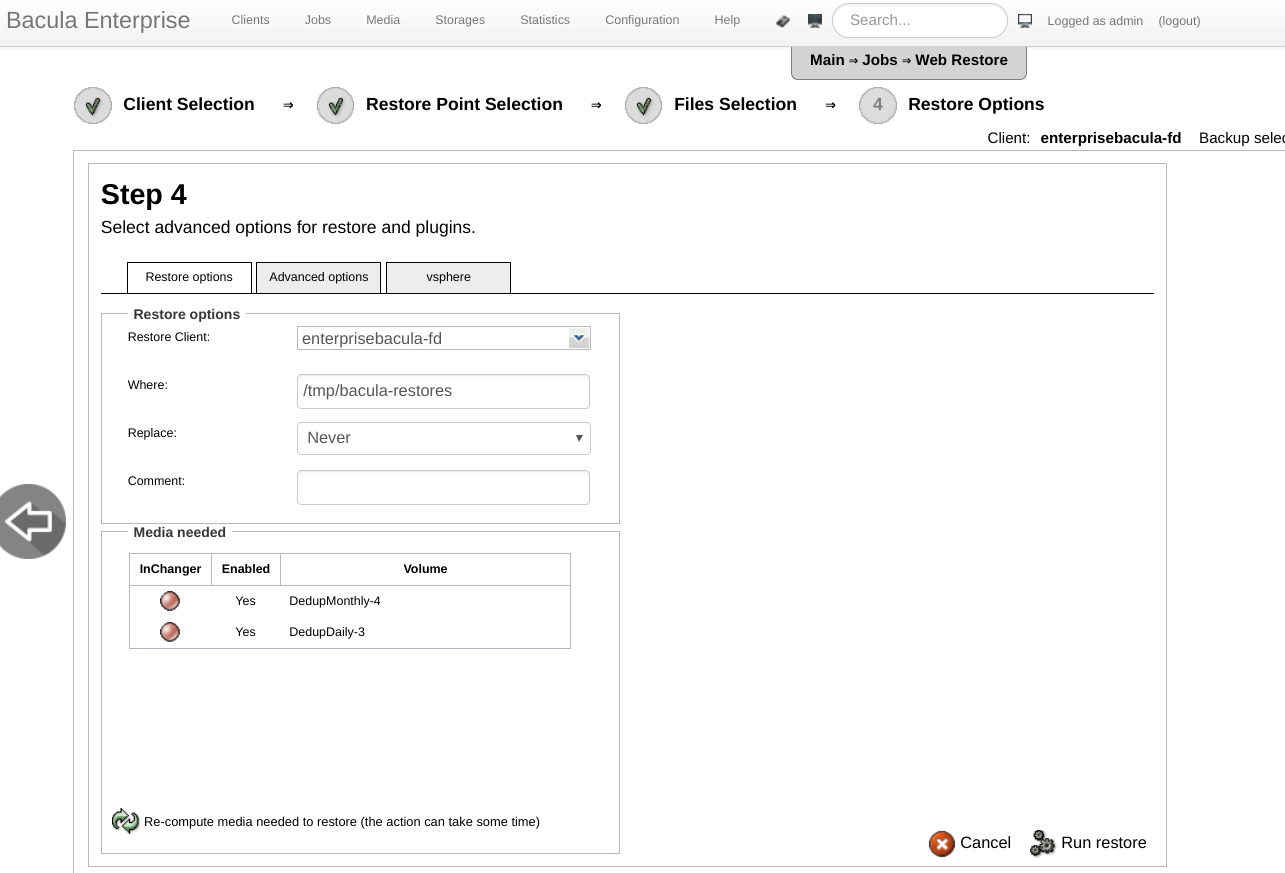Click Main in the breadcrumb
This screenshot has width=1285, height=873.
click(827, 60)
